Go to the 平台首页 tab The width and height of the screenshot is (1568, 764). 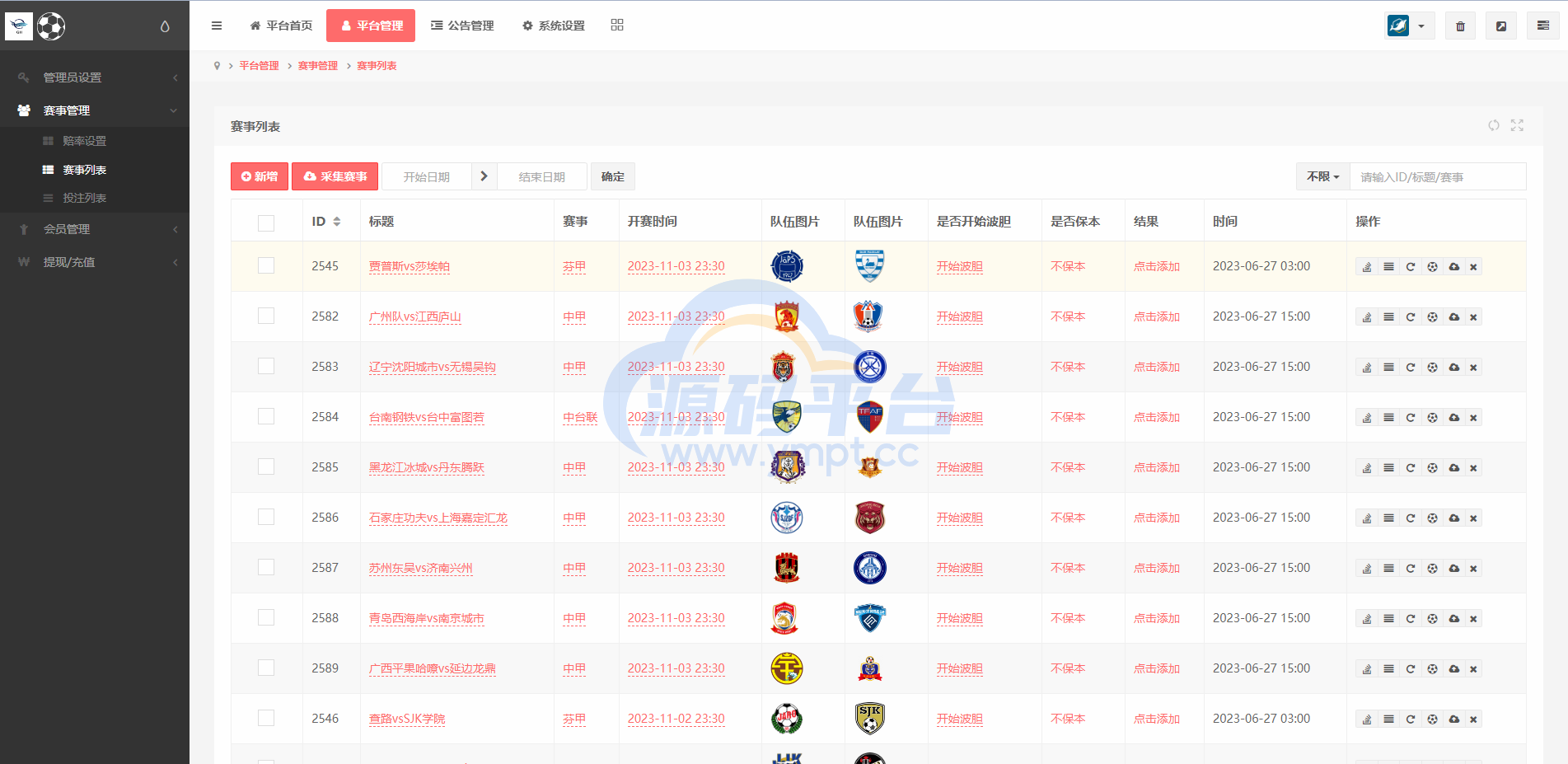(281, 26)
